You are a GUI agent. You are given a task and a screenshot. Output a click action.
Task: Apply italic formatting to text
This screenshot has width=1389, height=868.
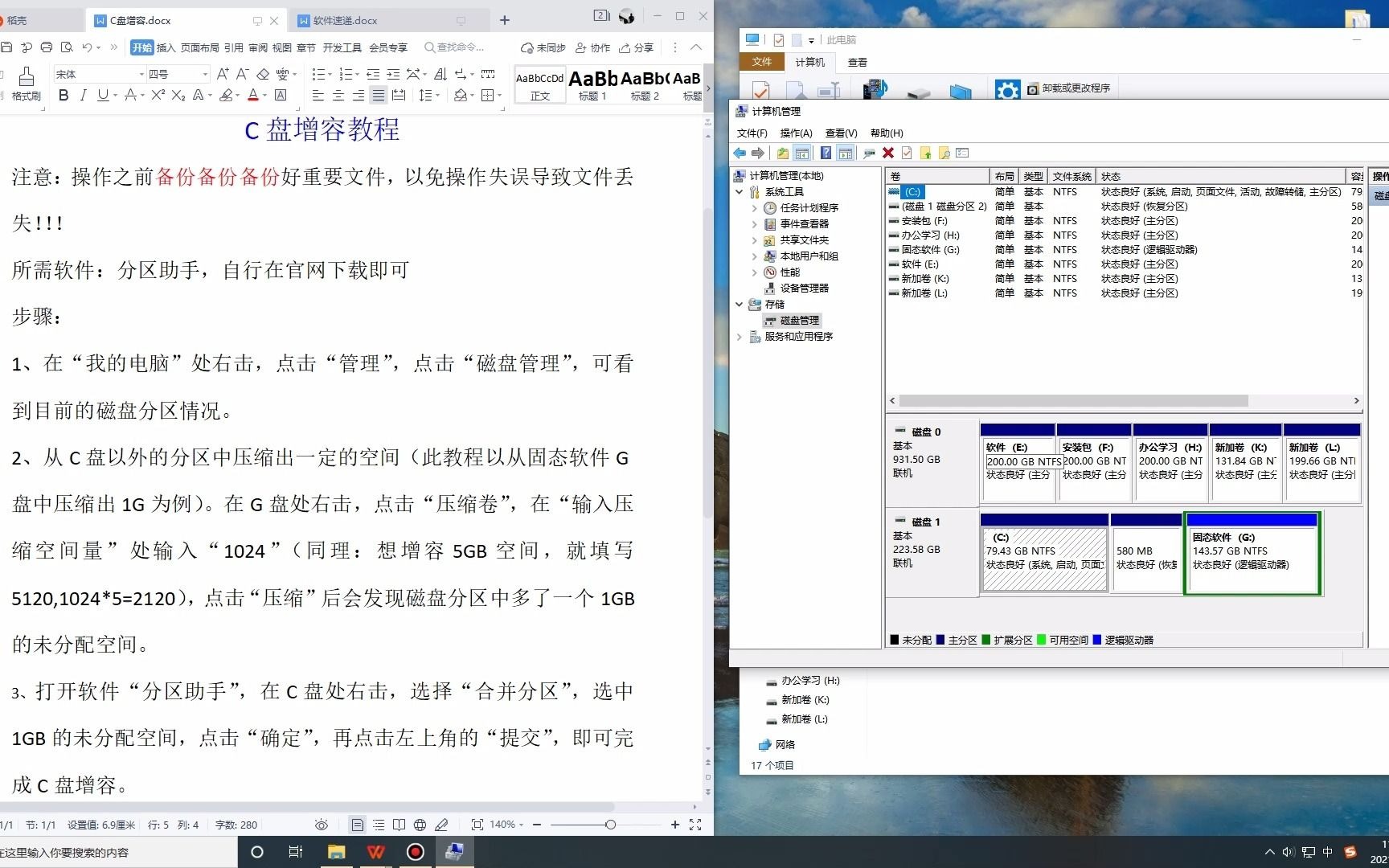84,94
